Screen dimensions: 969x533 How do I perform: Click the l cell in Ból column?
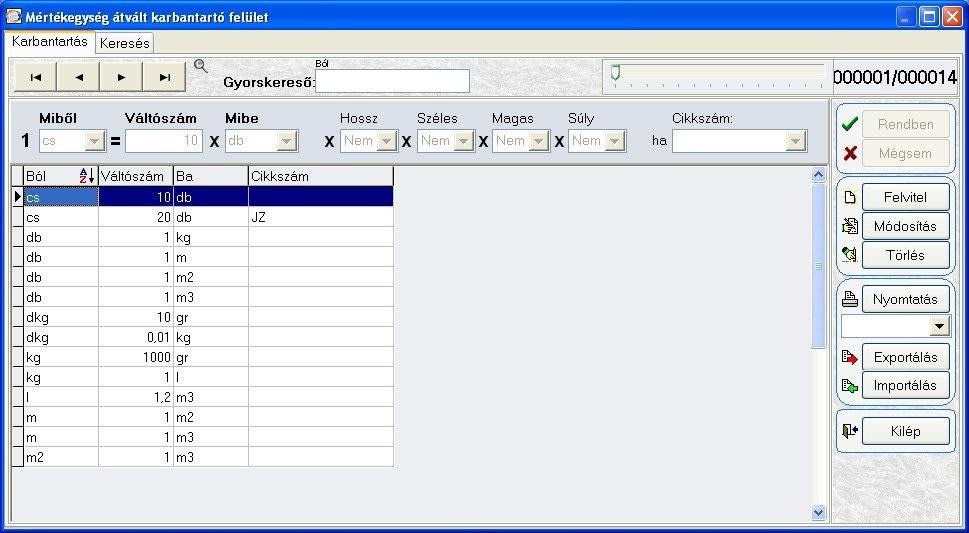point(61,397)
